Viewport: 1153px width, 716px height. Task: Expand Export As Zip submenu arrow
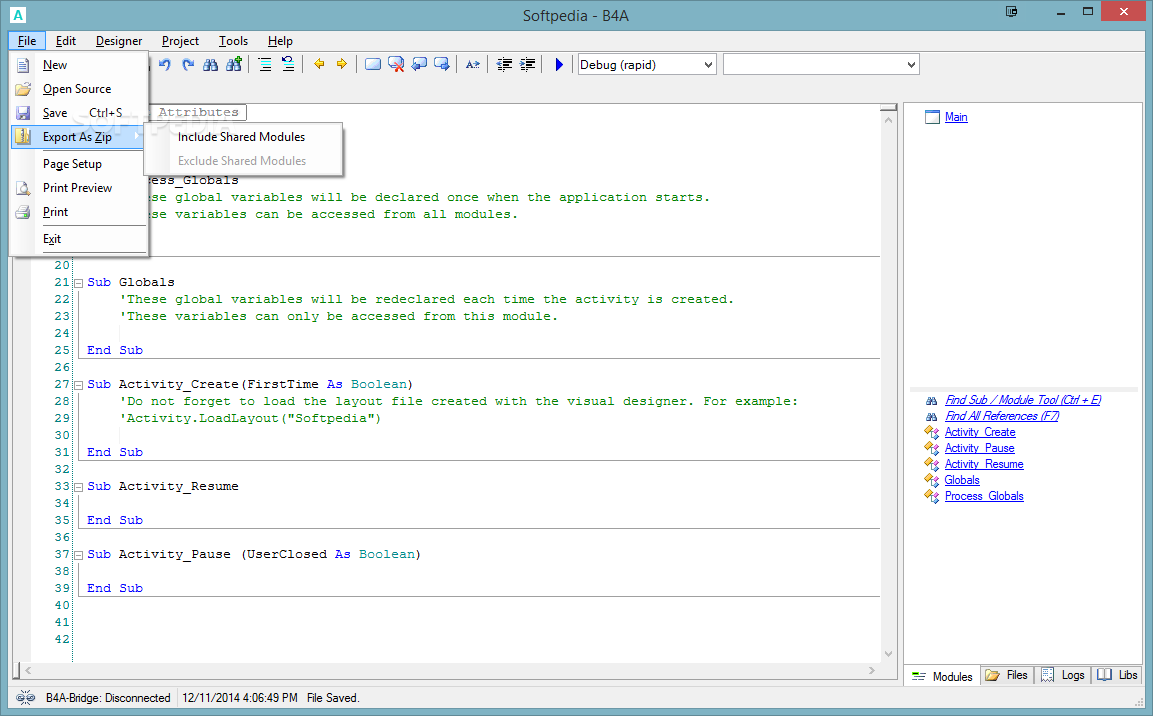tap(137, 137)
